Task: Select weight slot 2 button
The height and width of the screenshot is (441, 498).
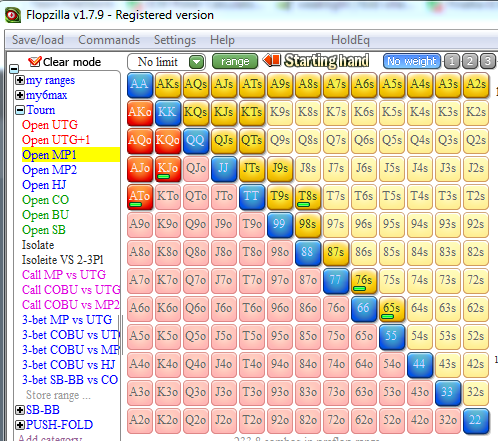Action: pos(470,61)
